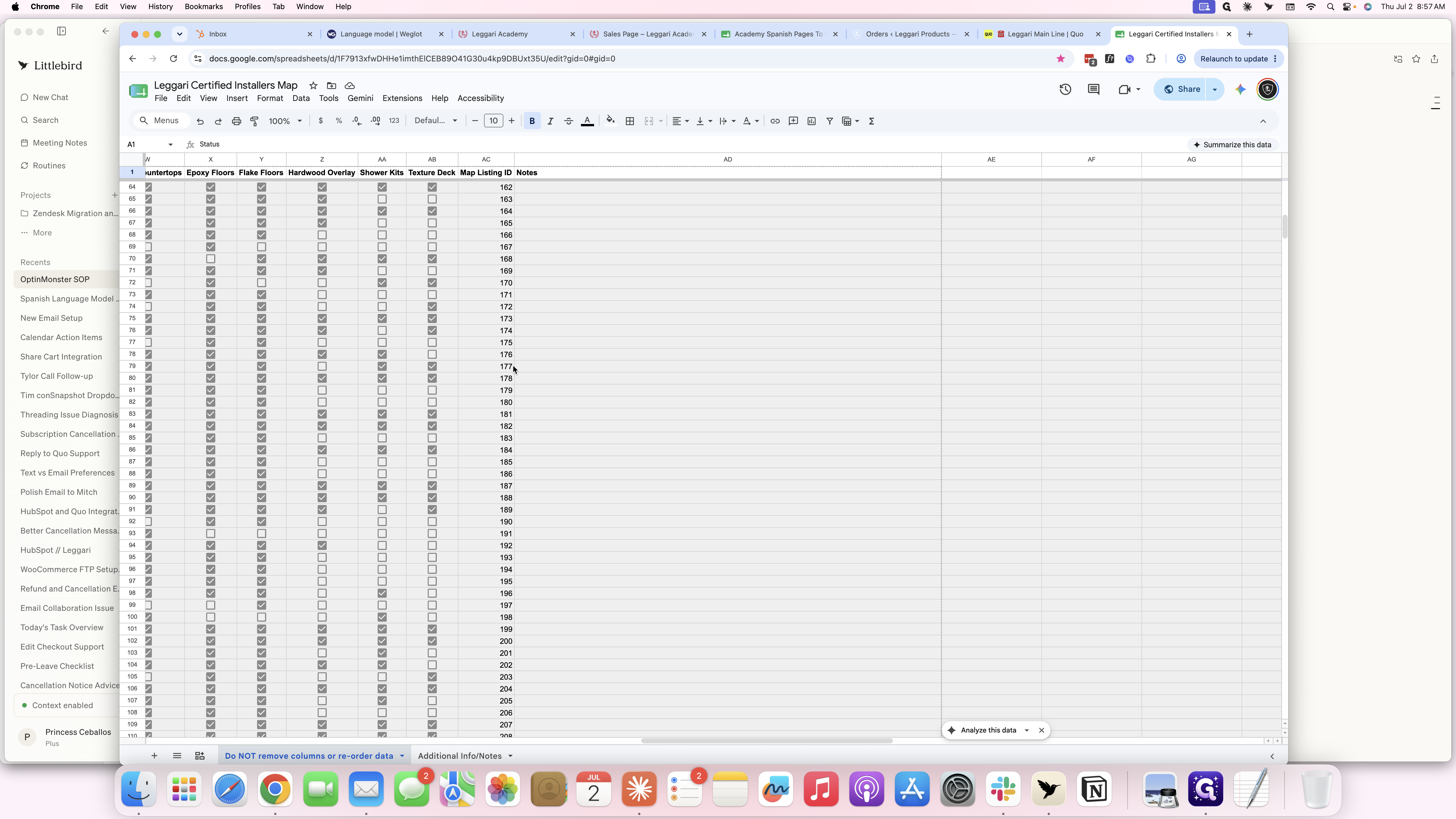
Task: Add a new sheet with plus icon
Action: [154, 756]
